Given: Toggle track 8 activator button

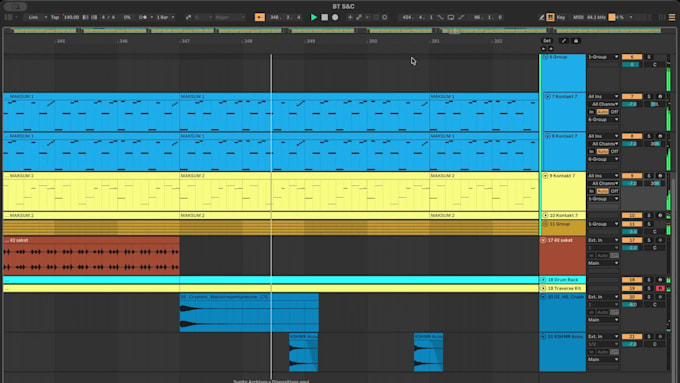Looking at the screenshot, I should (x=631, y=136).
